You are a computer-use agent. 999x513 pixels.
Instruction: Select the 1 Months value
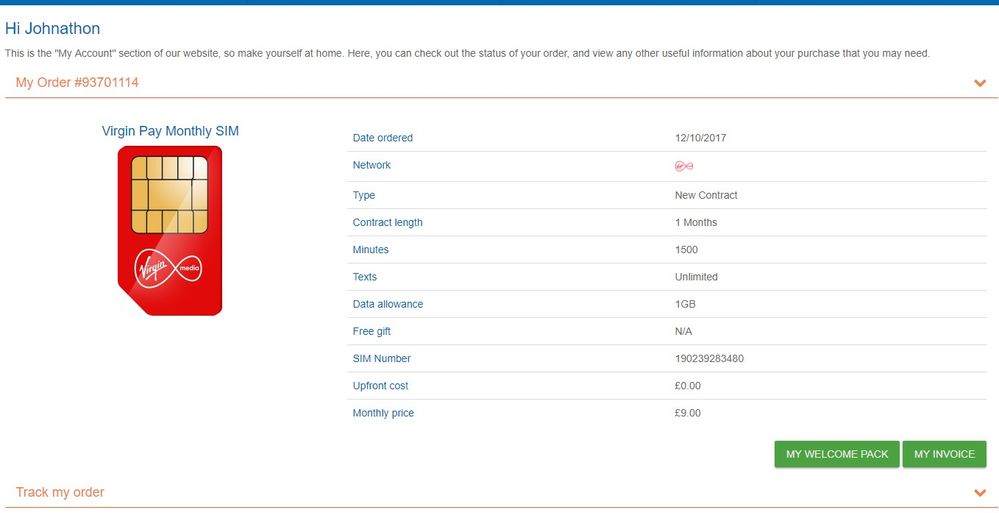click(696, 222)
